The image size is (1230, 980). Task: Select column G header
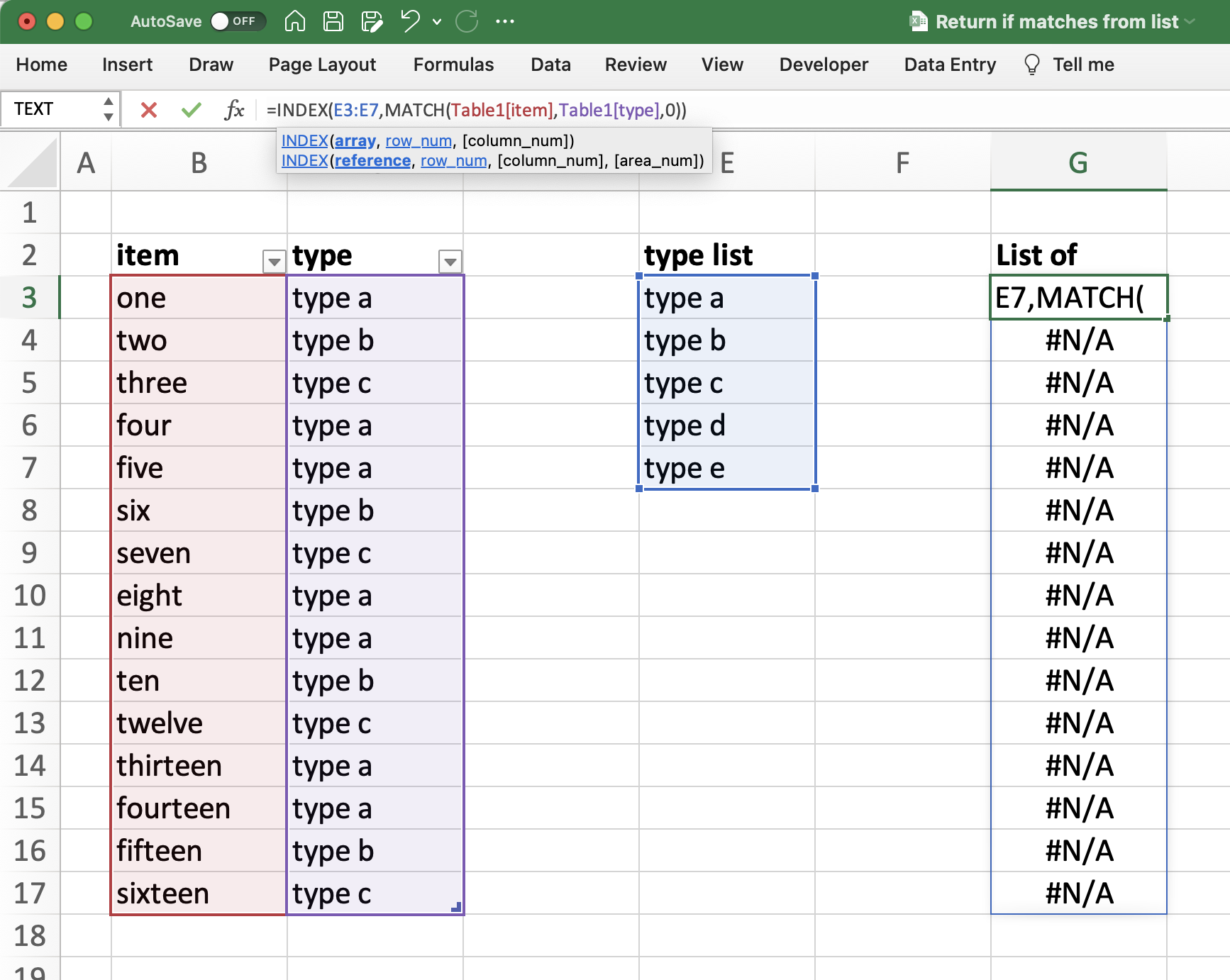(1078, 162)
